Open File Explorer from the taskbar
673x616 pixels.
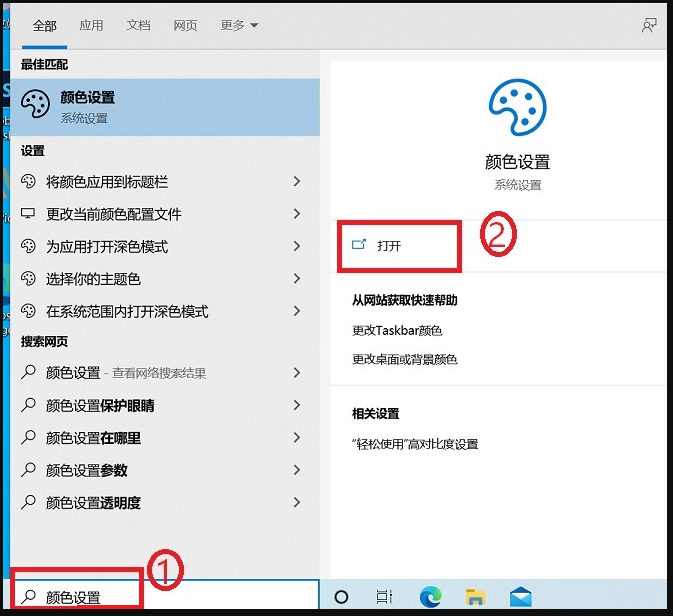[x=477, y=597]
